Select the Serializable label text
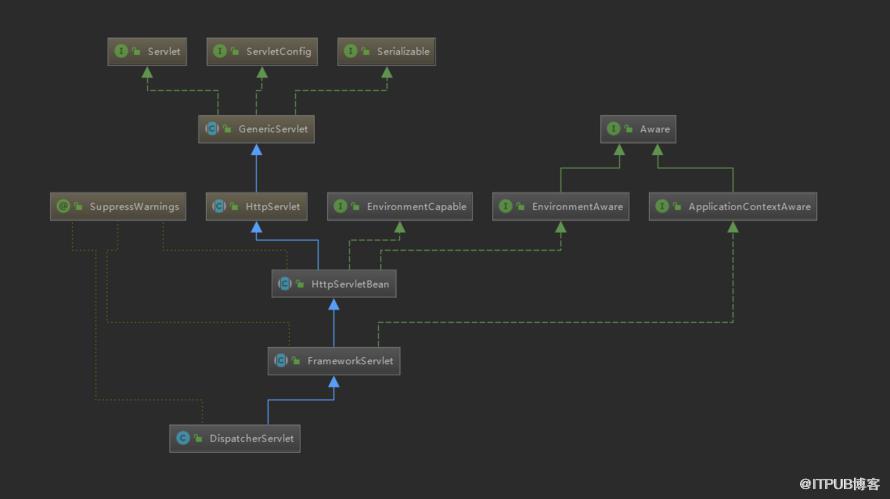Viewport: 890px width, 499px height. click(404, 52)
